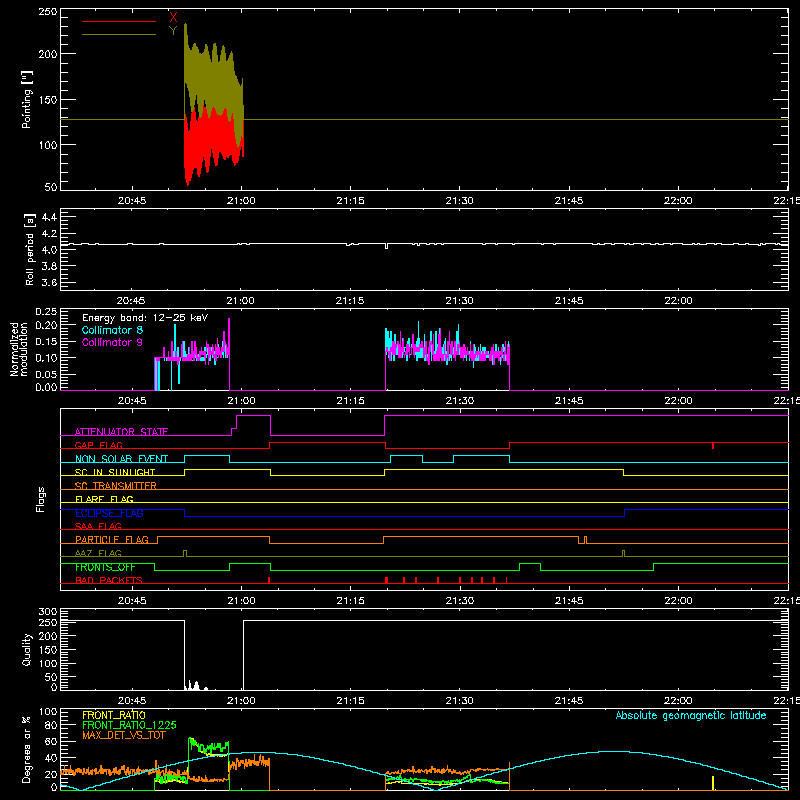
Task: Select the FRONT_RATIO_1225 legend label
Action: [129, 725]
